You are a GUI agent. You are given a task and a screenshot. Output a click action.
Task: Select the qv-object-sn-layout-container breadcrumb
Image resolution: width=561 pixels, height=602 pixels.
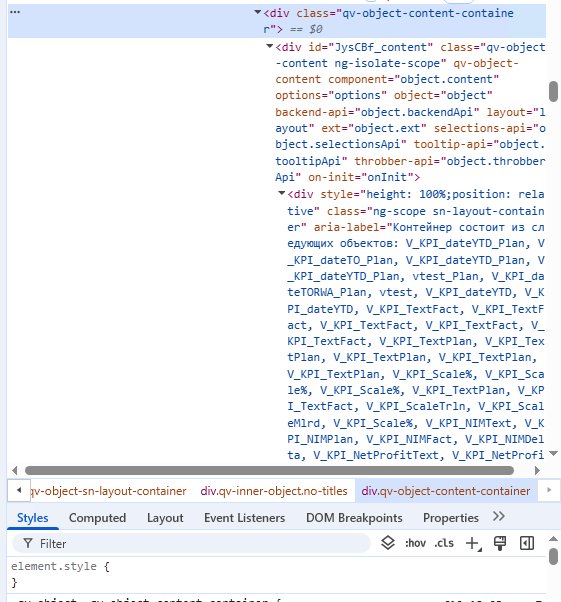tap(109, 491)
